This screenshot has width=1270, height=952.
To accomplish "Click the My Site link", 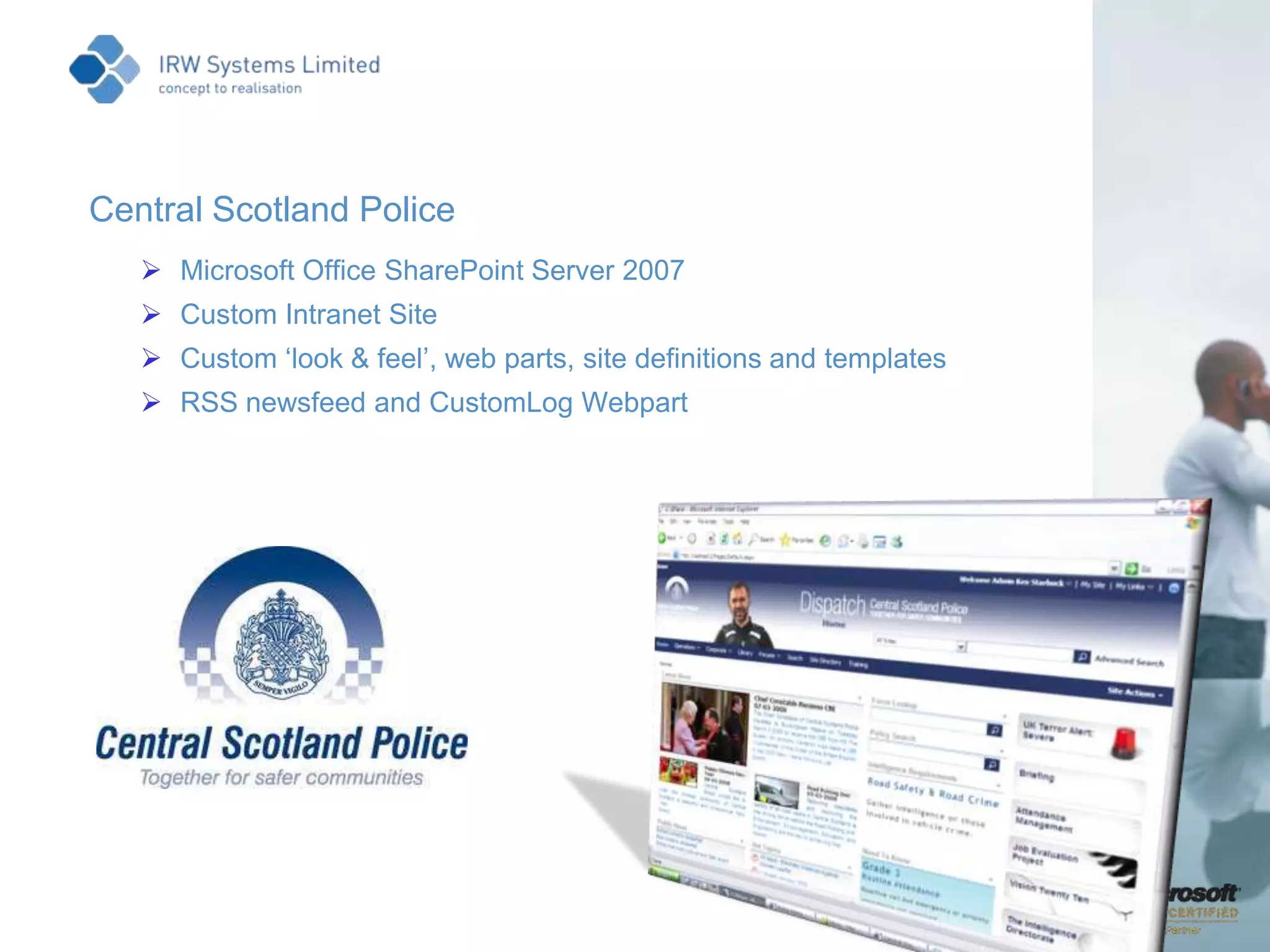I will 1091,584.
